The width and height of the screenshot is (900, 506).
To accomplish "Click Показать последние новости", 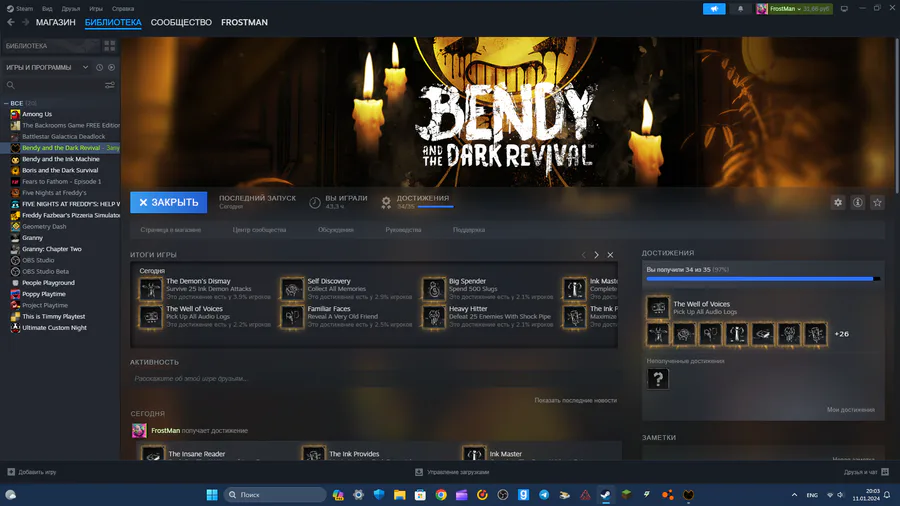I will pyautogui.click(x=575, y=400).
